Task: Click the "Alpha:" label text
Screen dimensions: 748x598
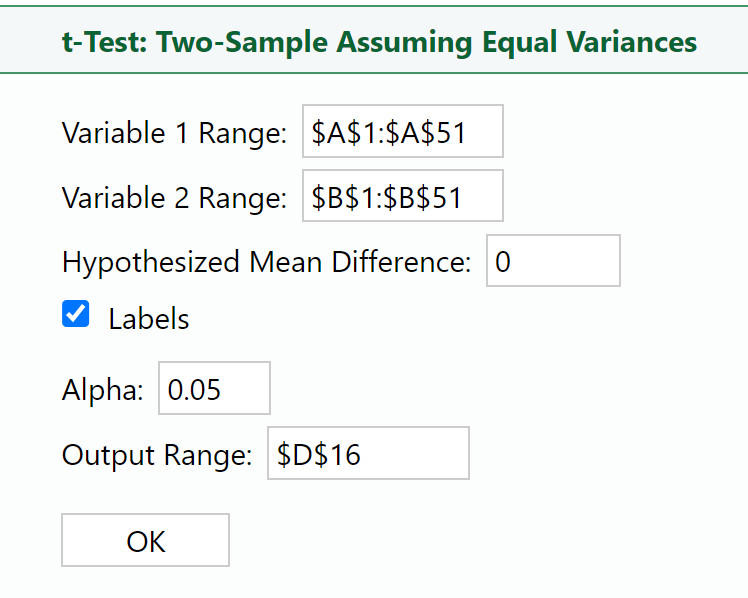Action: pos(103,389)
